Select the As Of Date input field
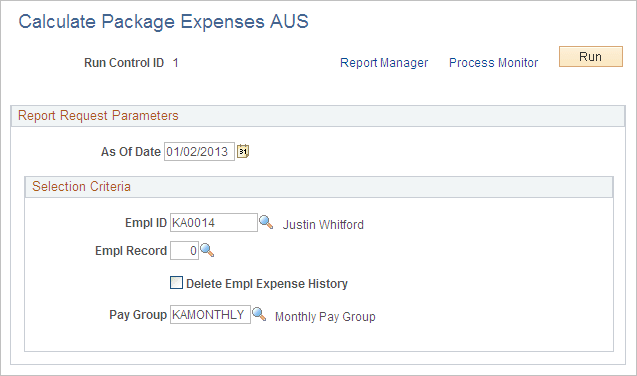This screenshot has height=376, width=637. [199, 151]
